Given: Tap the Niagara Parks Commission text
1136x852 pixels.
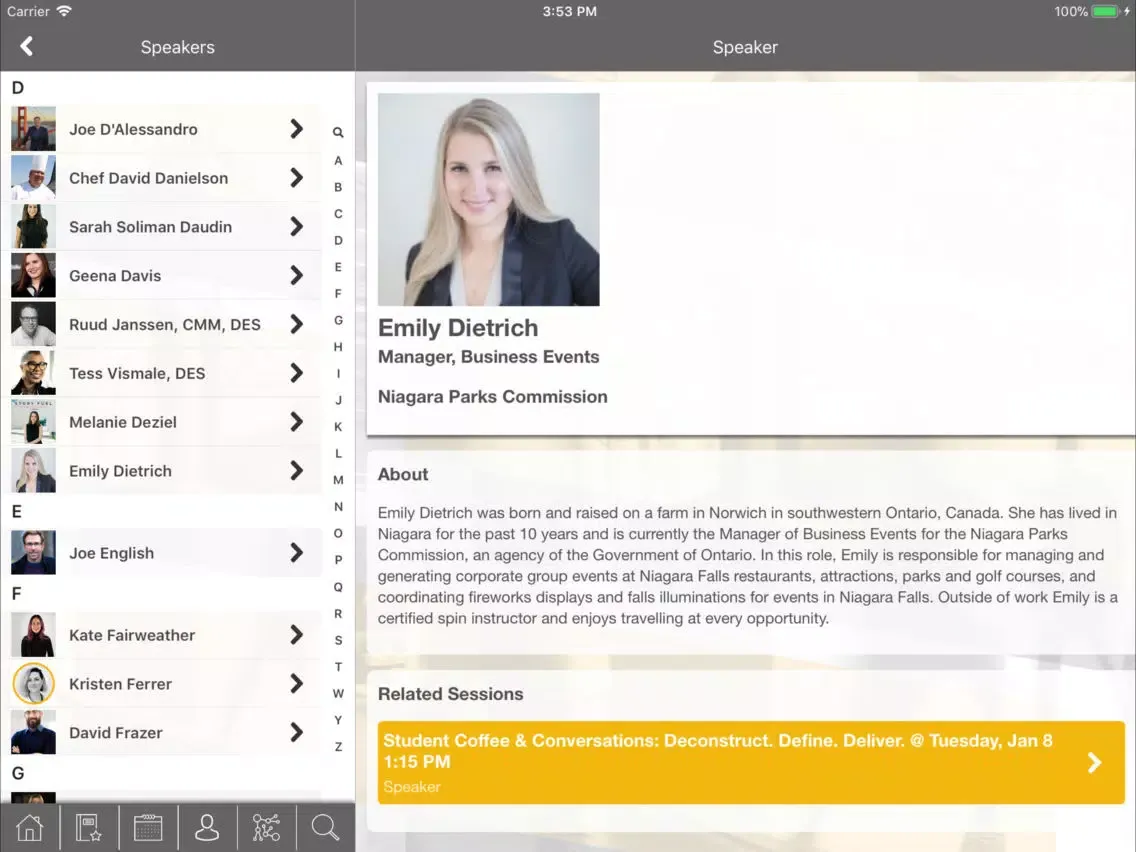Looking at the screenshot, I should click(493, 396).
